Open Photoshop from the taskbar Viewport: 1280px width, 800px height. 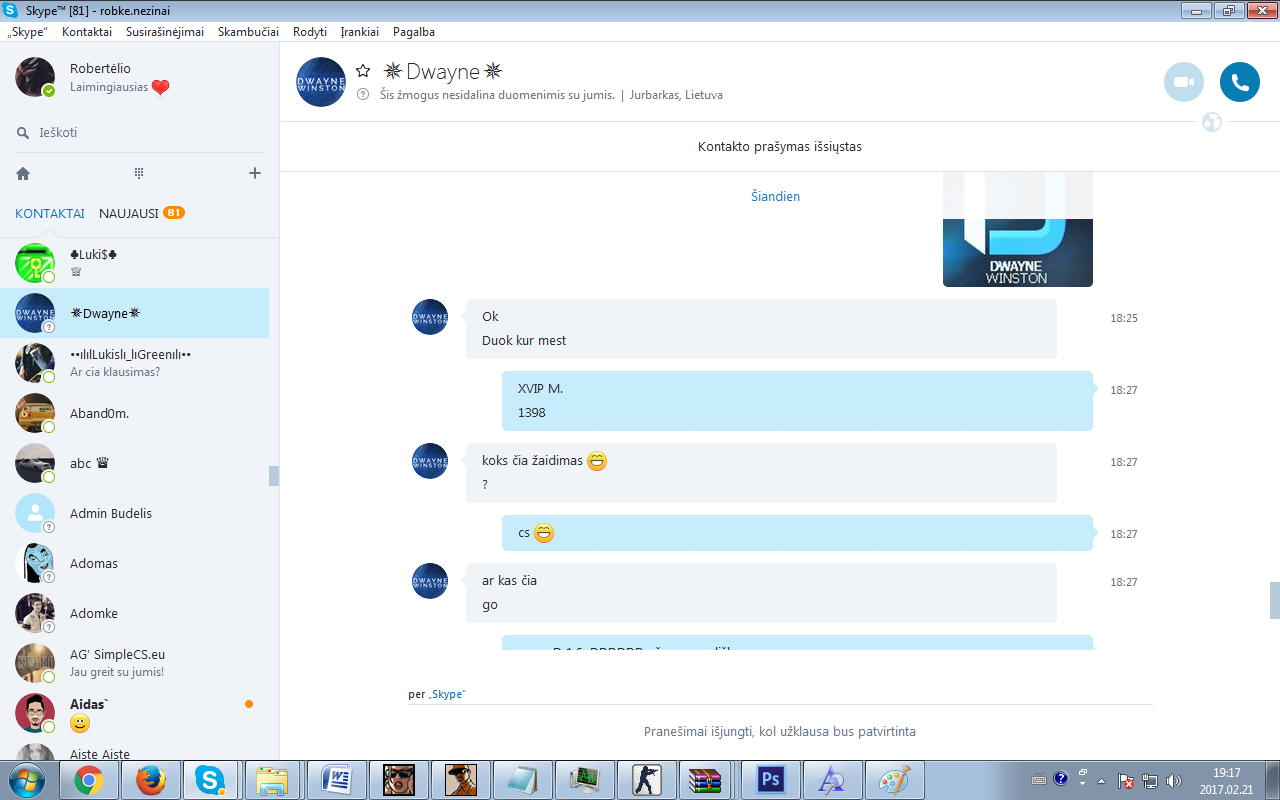tap(769, 779)
